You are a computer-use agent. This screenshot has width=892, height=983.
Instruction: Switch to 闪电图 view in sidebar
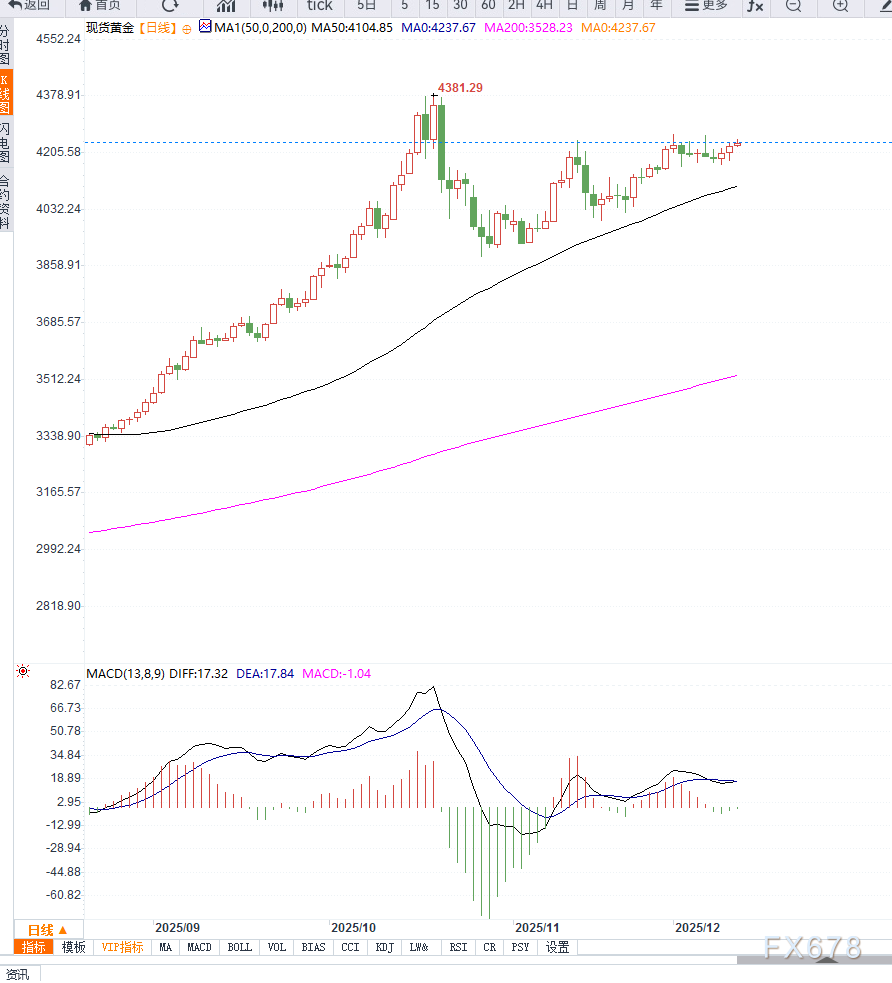click(x=6, y=143)
